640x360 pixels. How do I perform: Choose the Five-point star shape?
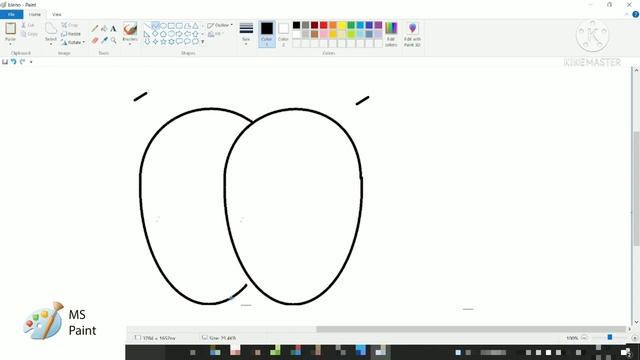(x=163, y=42)
